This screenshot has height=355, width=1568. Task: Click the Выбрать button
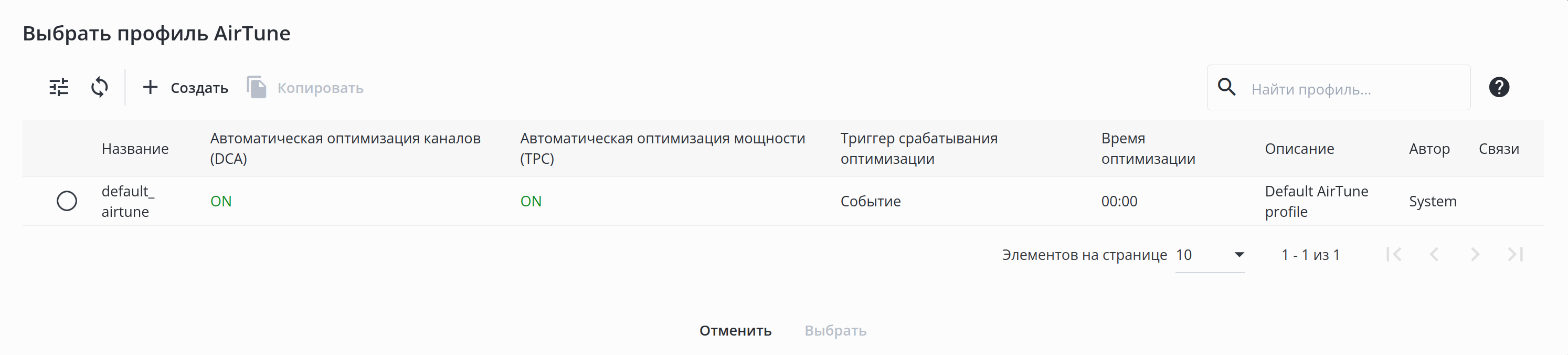[835, 331]
